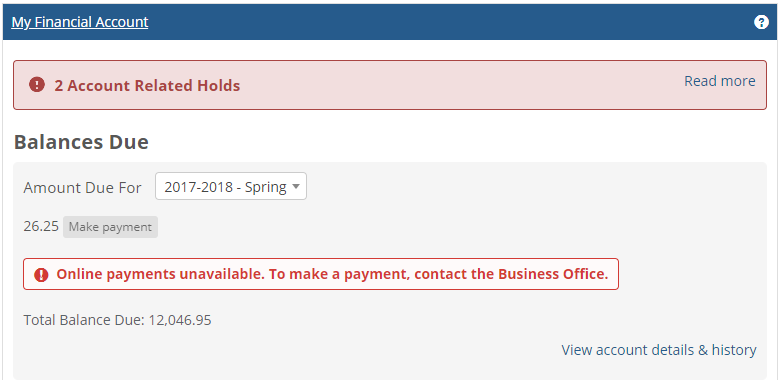
Task: Click the Make payment button
Action: click(110, 227)
